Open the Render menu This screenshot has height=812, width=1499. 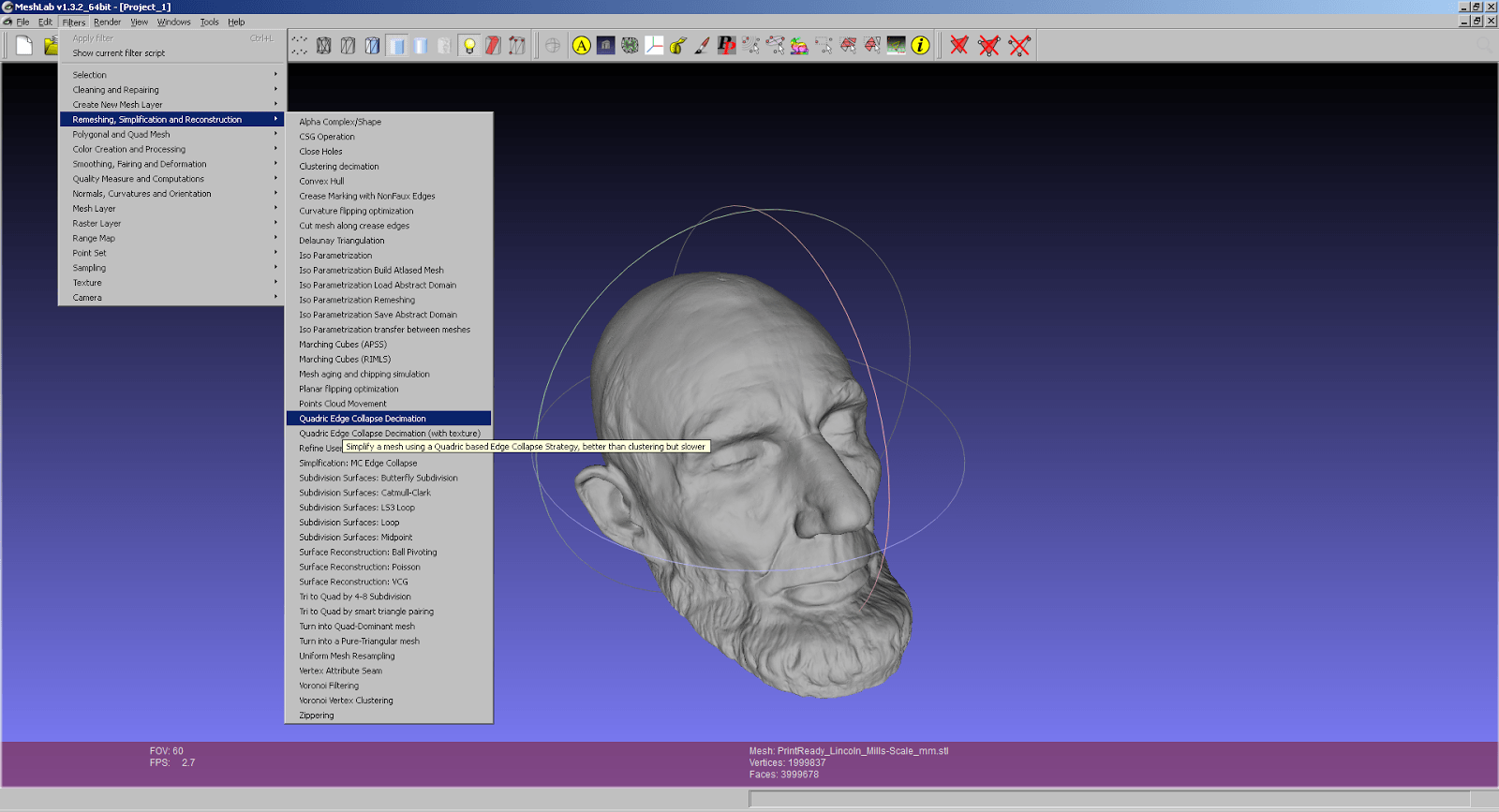click(x=107, y=22)
